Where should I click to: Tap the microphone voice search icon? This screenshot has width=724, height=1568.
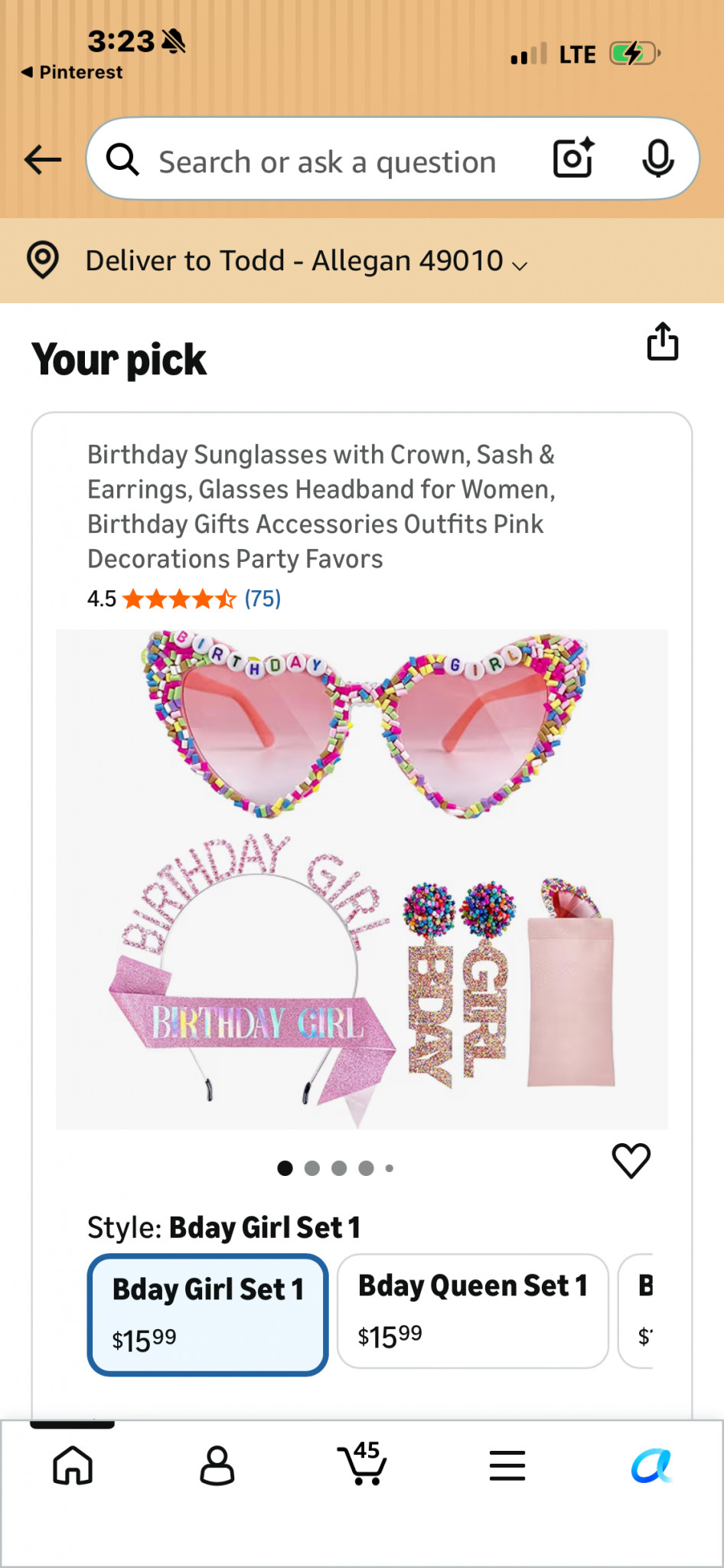(658, 158)
